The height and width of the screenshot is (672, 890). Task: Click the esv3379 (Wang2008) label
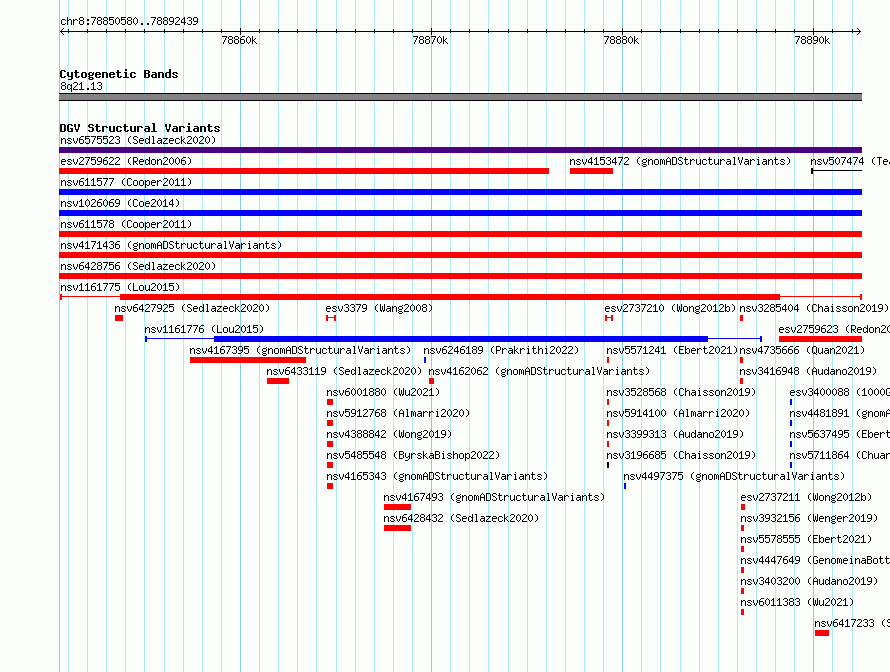pyautogui.click(x=379, y=308)
